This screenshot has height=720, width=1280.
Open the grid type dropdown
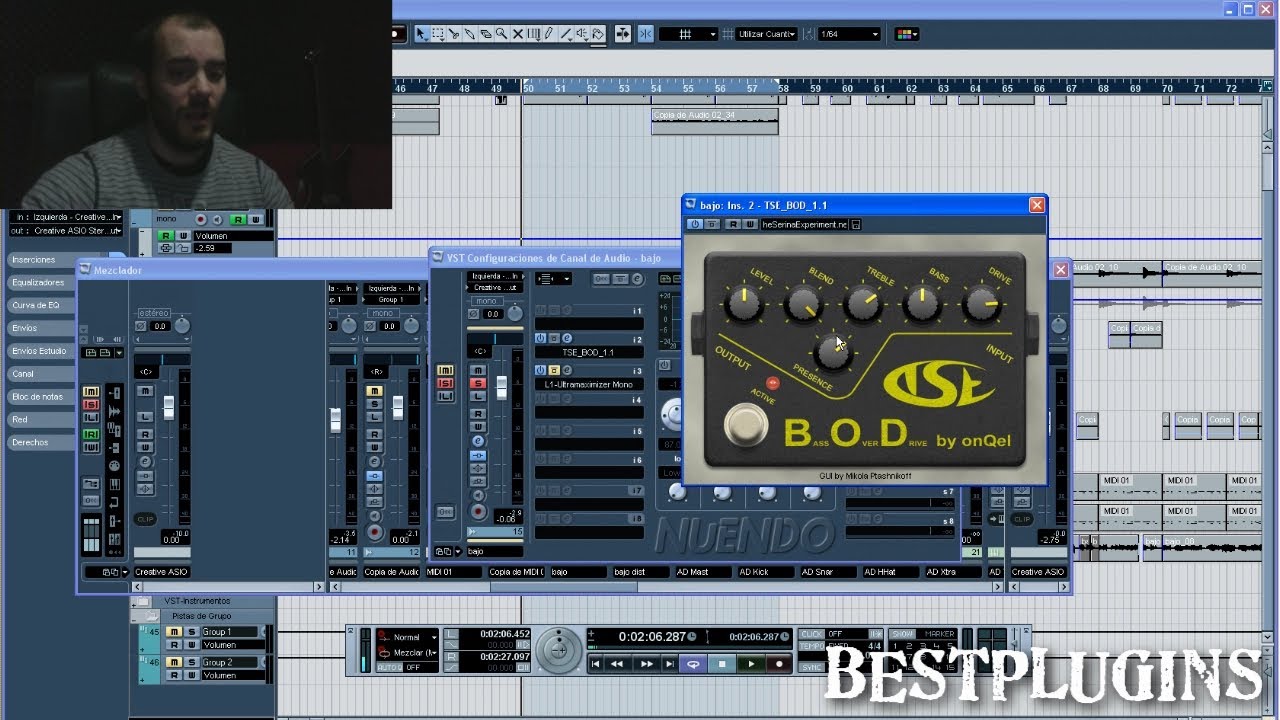[688, 34]
